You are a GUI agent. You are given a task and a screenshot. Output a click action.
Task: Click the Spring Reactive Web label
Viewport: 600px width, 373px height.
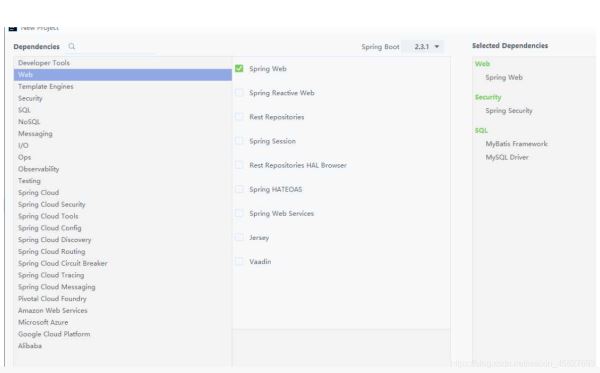pyautogui.click(x=282, y=93)
